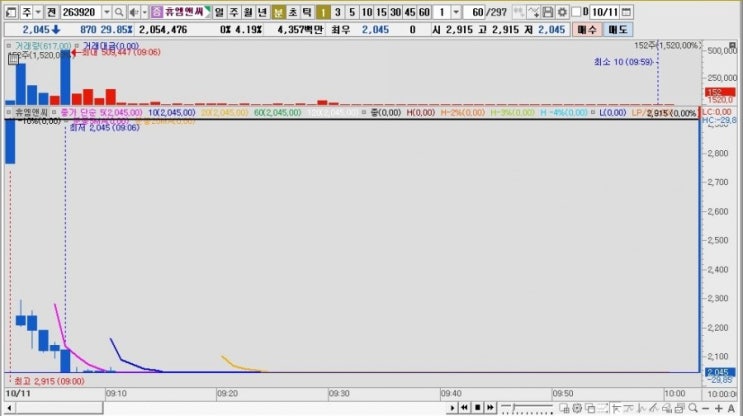Click the print icon in bottom toolbar
This screenshot has width=743, height=416.
coord(666,408)
